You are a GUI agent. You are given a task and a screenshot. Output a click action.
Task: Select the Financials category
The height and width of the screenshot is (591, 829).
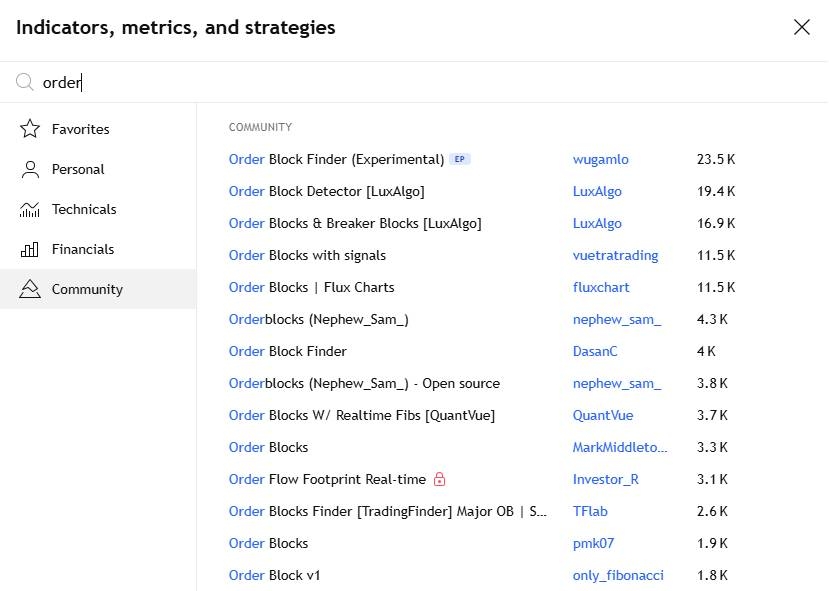[x=83, y=249]
